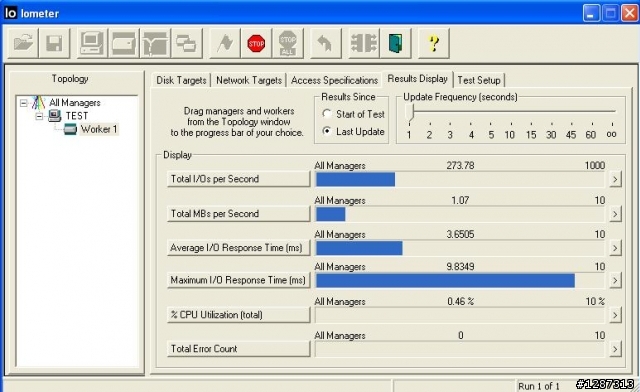Open arrow for % CPU Utilization row

coord(615,315)
